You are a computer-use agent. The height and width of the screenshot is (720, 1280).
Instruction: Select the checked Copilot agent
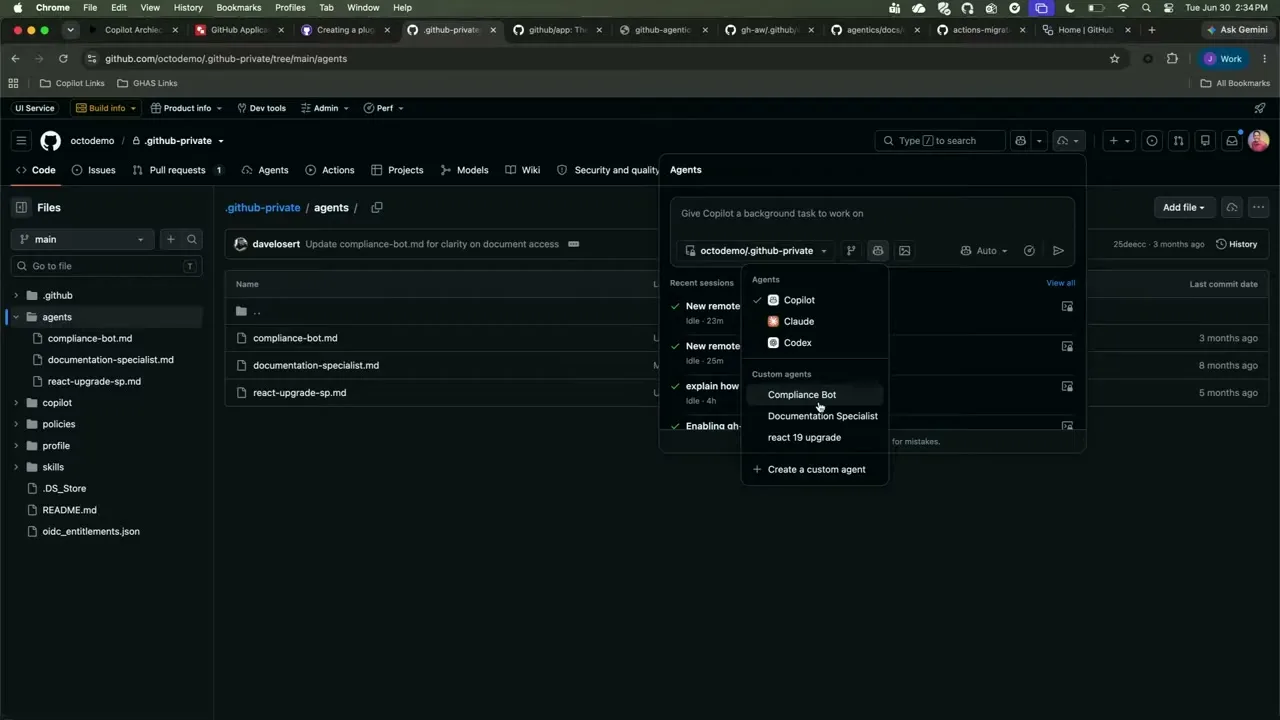click(x=815, y=300)
